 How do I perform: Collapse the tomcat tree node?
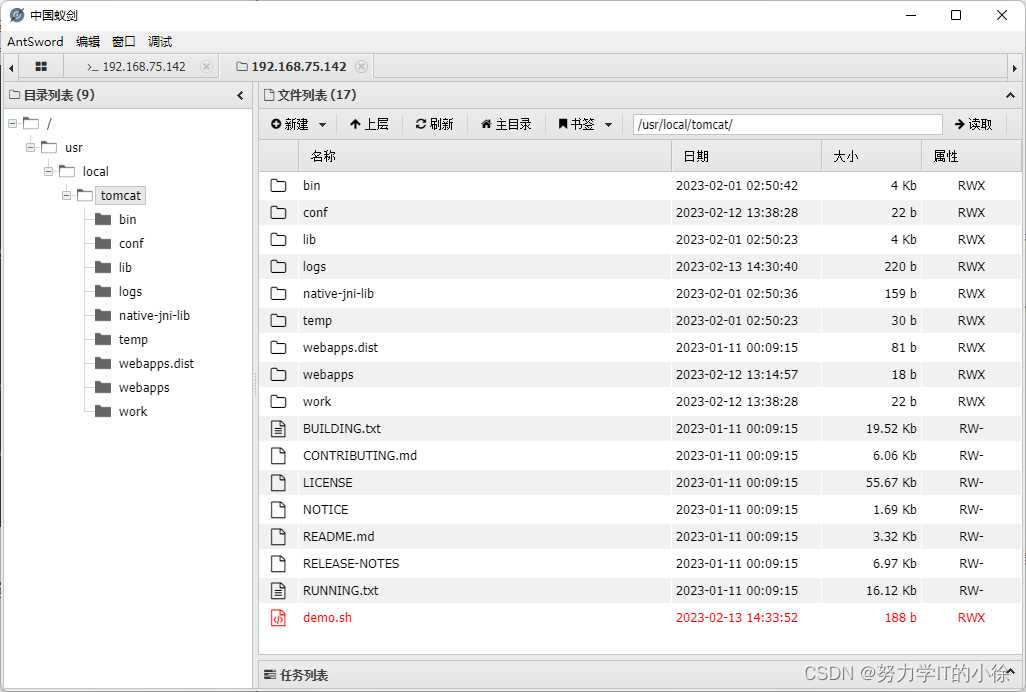coord(66,195)
